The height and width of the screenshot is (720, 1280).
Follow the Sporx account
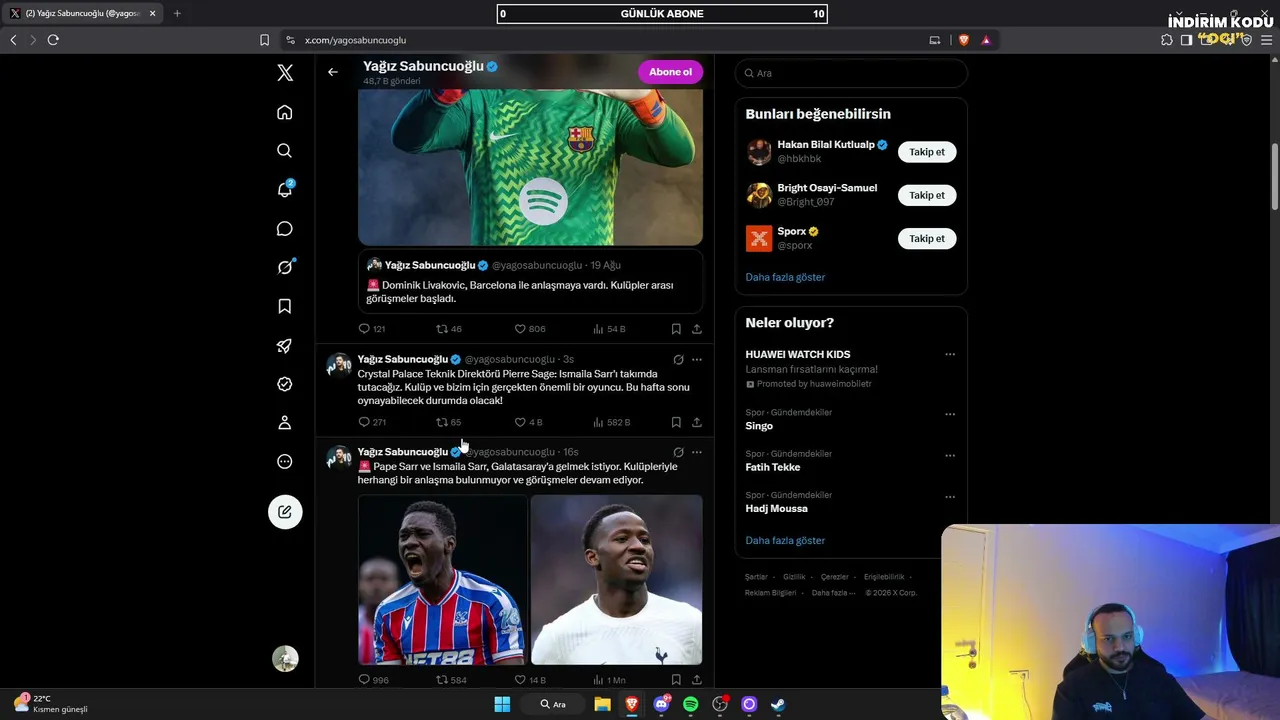927,238
